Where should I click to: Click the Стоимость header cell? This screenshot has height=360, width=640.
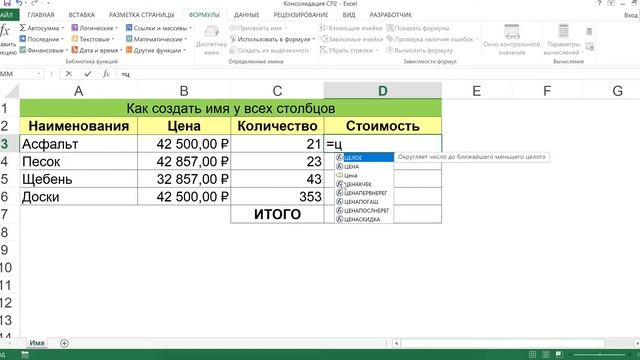[x=382, y=126]
